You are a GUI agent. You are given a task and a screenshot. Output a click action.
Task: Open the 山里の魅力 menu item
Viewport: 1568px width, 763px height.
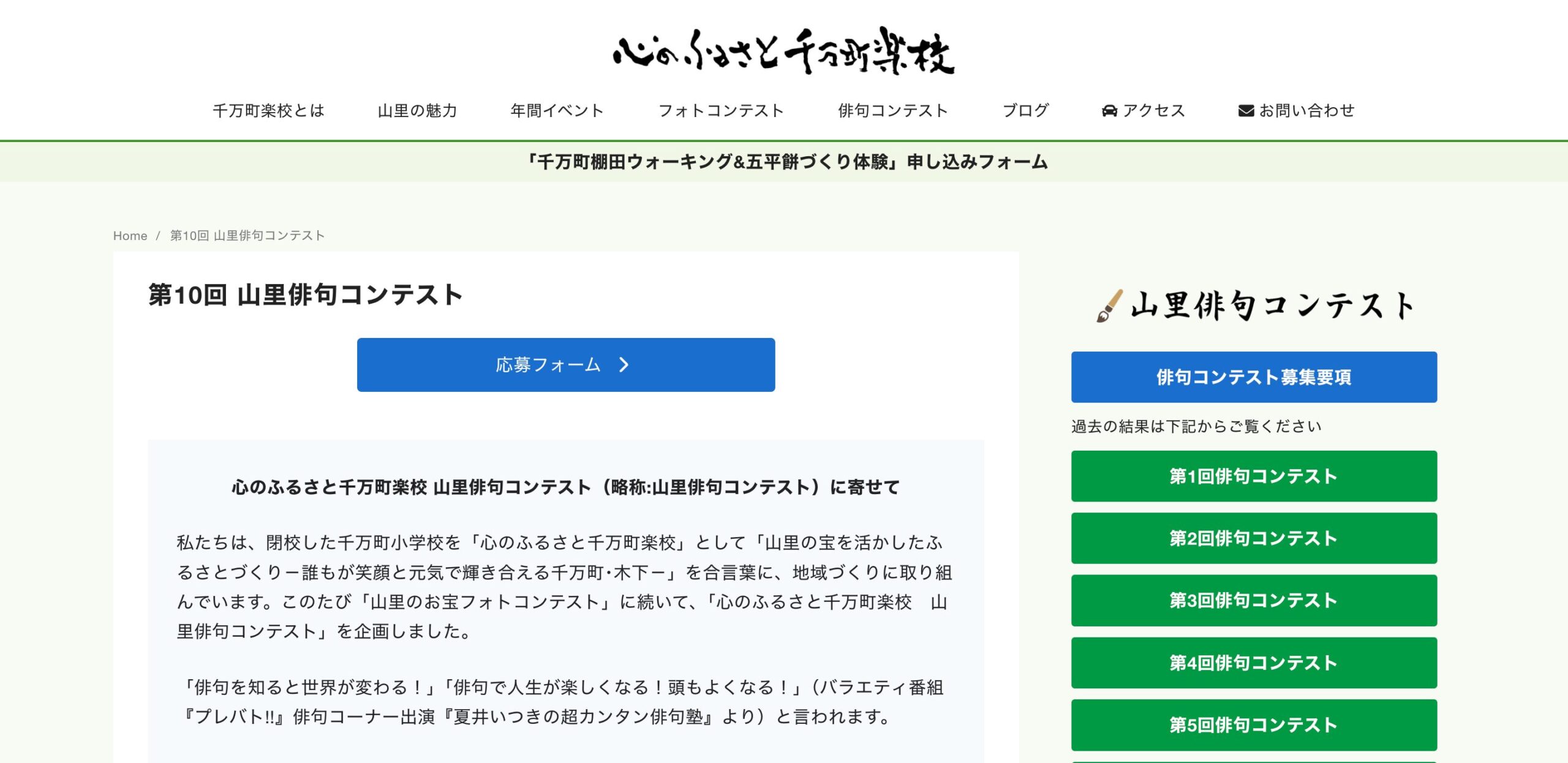[417, 111]
